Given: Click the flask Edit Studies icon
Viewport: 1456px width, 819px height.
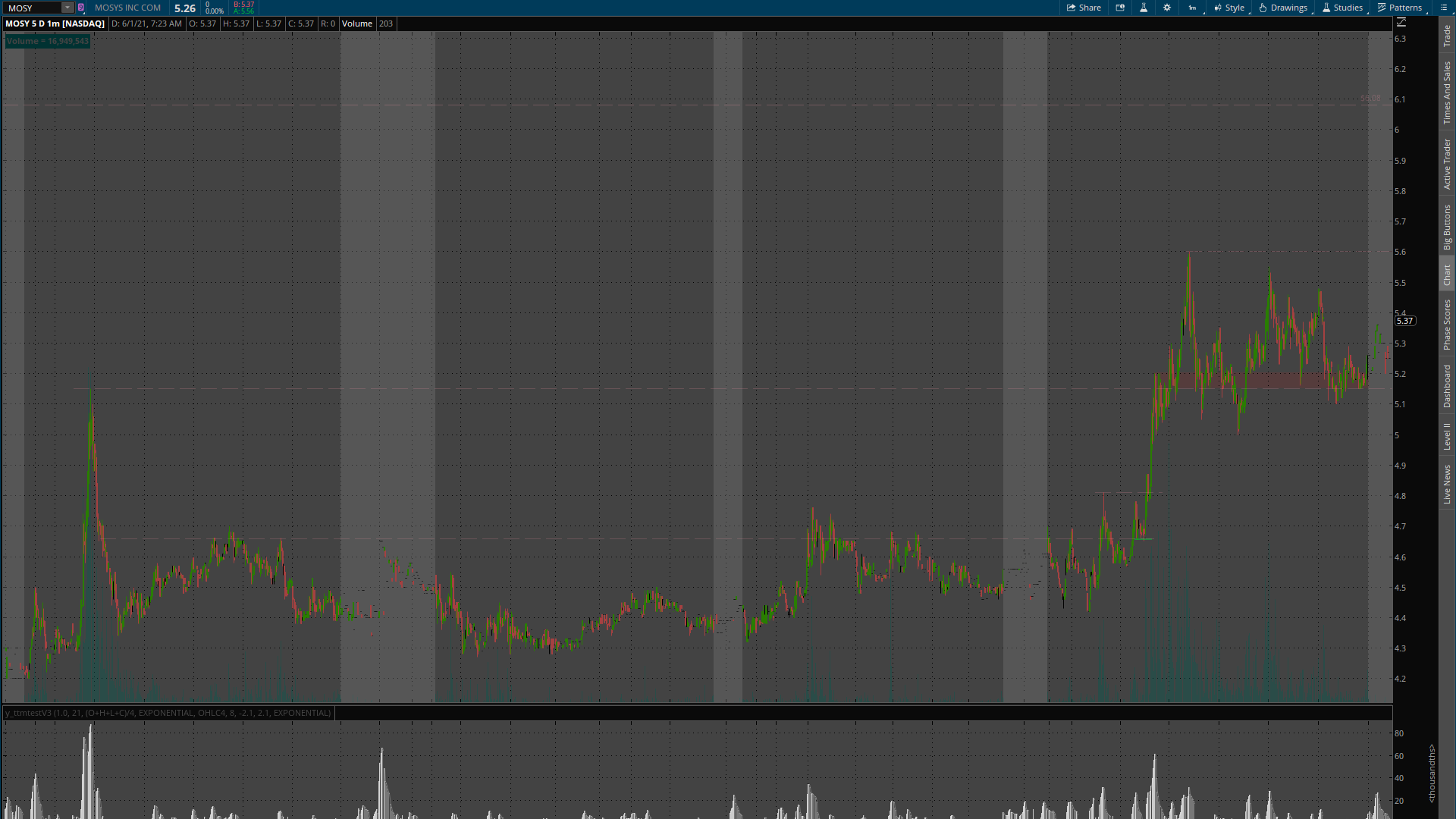Looking at the screenshot, I should point(1144,8).
